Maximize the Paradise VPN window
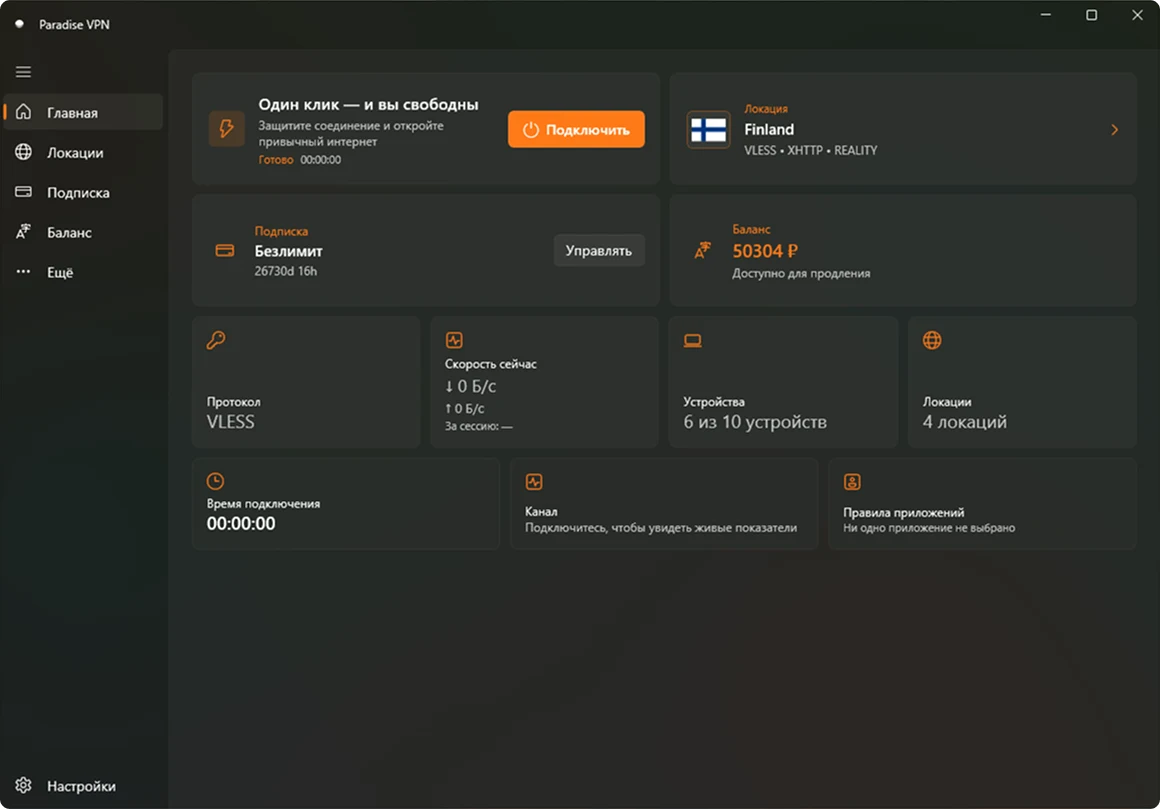The height and width of the screenshot is (809, 1160). [x=1091, y=15]
